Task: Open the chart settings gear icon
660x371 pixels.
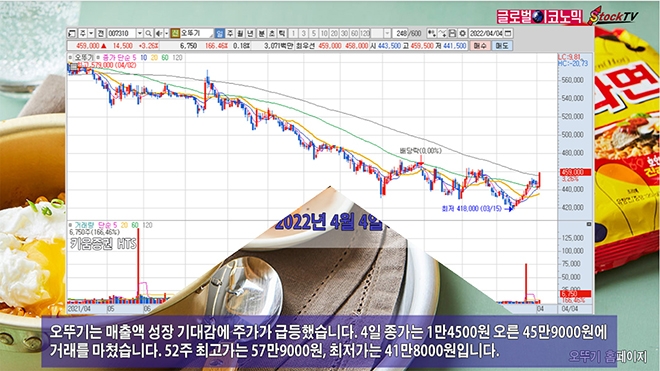Action: 463,33
